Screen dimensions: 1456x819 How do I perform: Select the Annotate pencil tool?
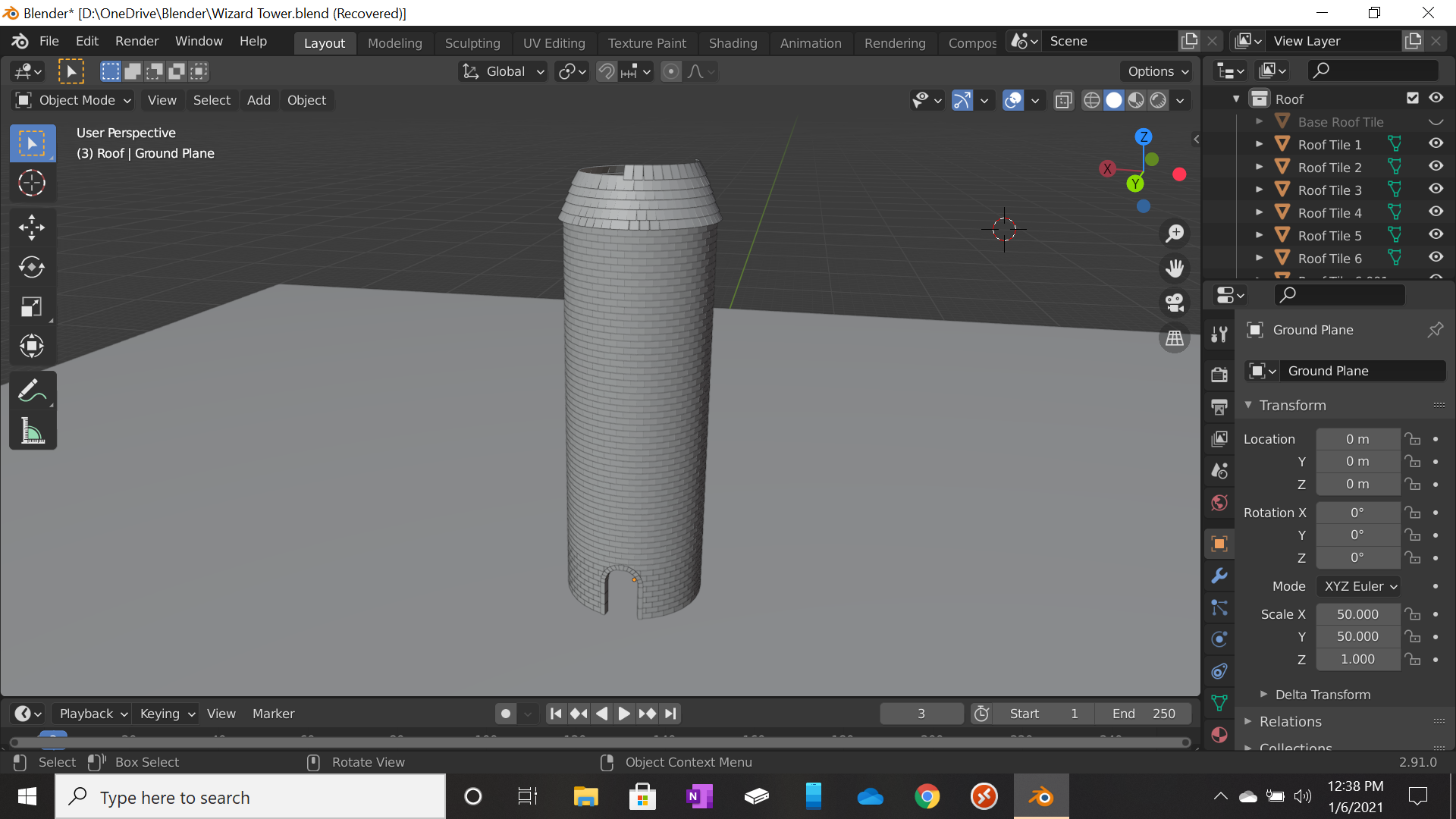pyautogui.click(x=32, y=391)
